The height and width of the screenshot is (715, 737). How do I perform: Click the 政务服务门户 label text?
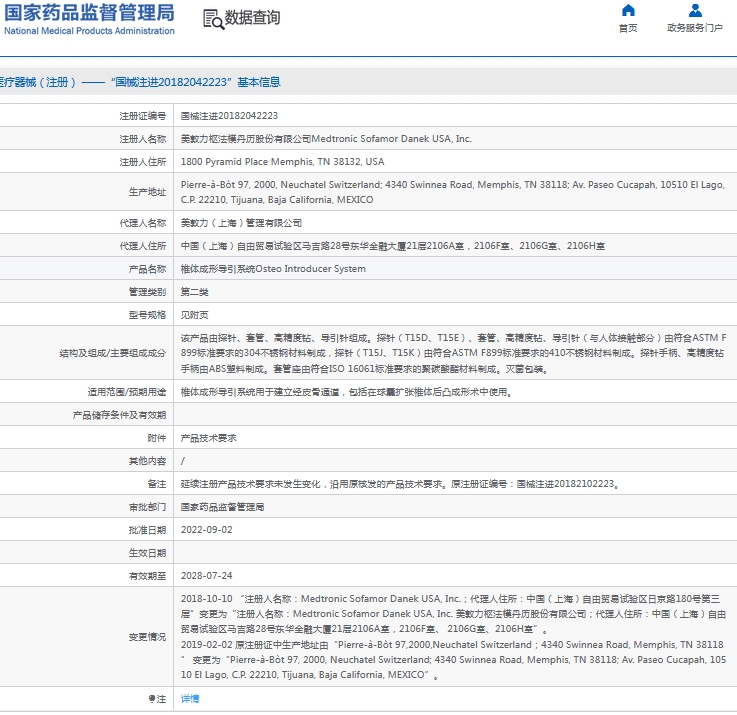(x=695, y=28)
